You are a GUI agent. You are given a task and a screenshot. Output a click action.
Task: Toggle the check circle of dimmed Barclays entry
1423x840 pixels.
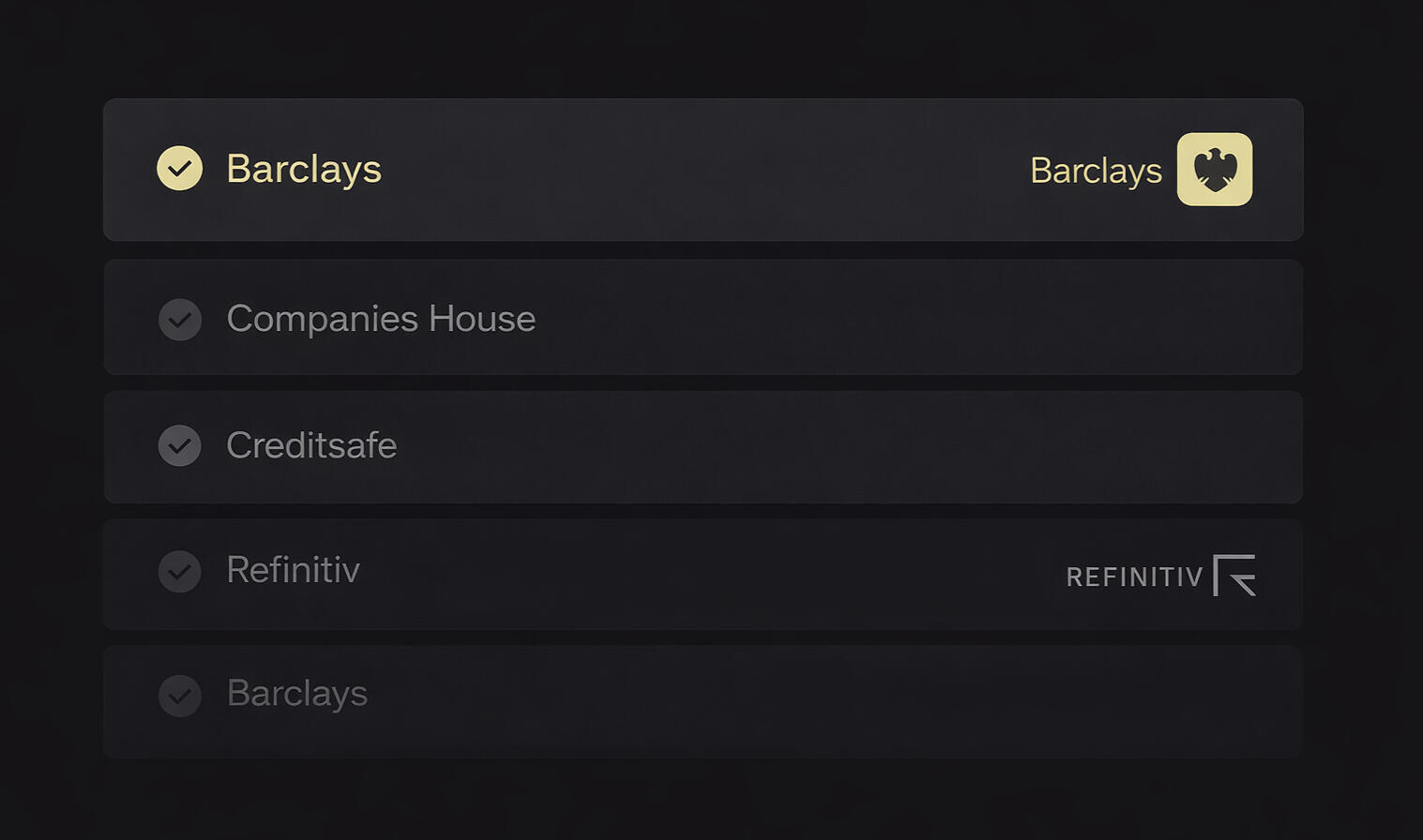[179, 696]
